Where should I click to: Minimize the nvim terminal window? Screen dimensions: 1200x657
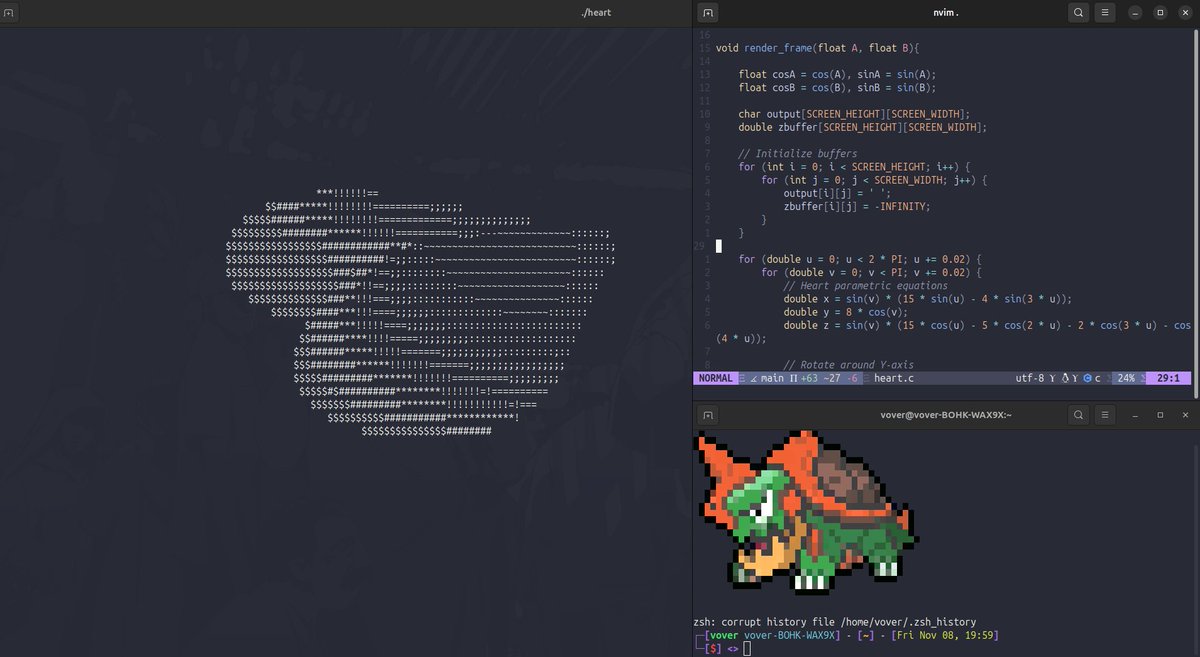pyautogui.click(x=1135, y=13)
